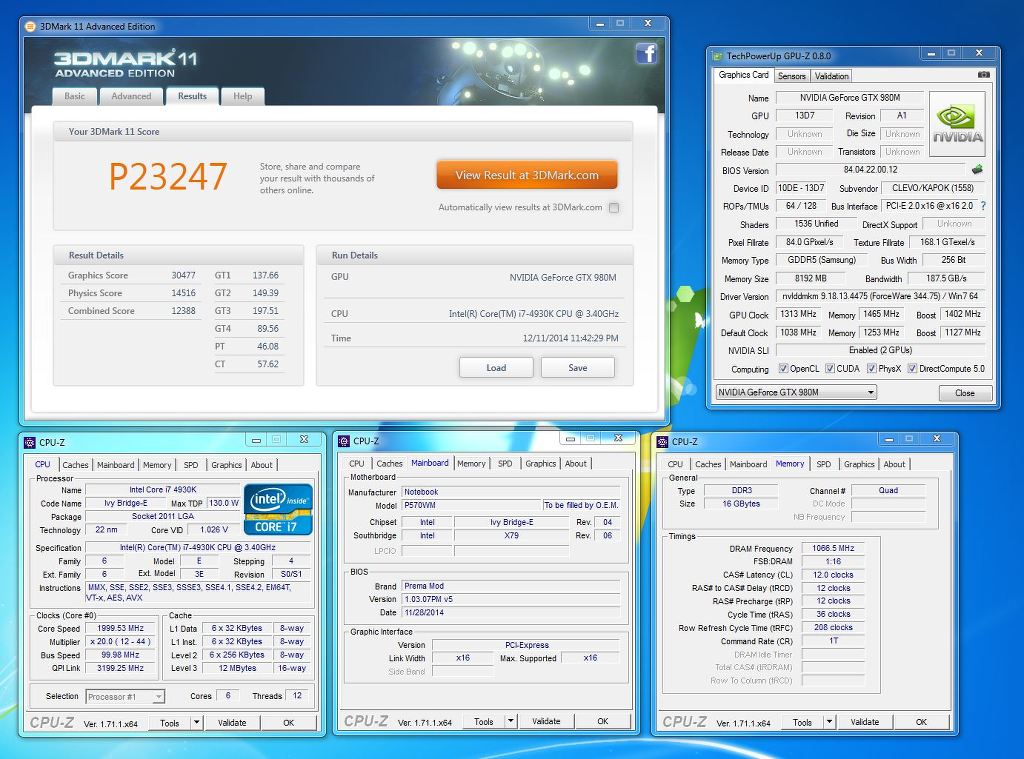Open the Validation tab in GPU-Z
This screenshot has width=1024, height=759.
point(831,76)
